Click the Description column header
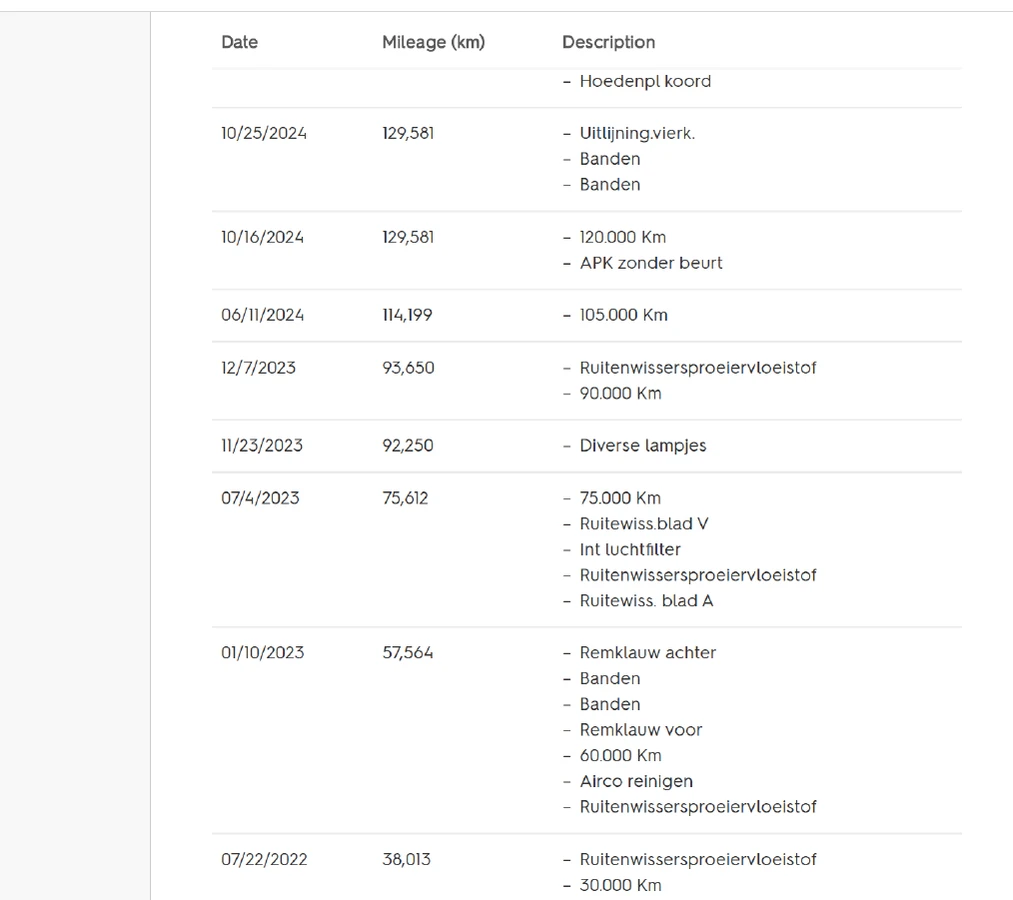Viewport: 1013px width, 900px height. [x=608, y=42]
